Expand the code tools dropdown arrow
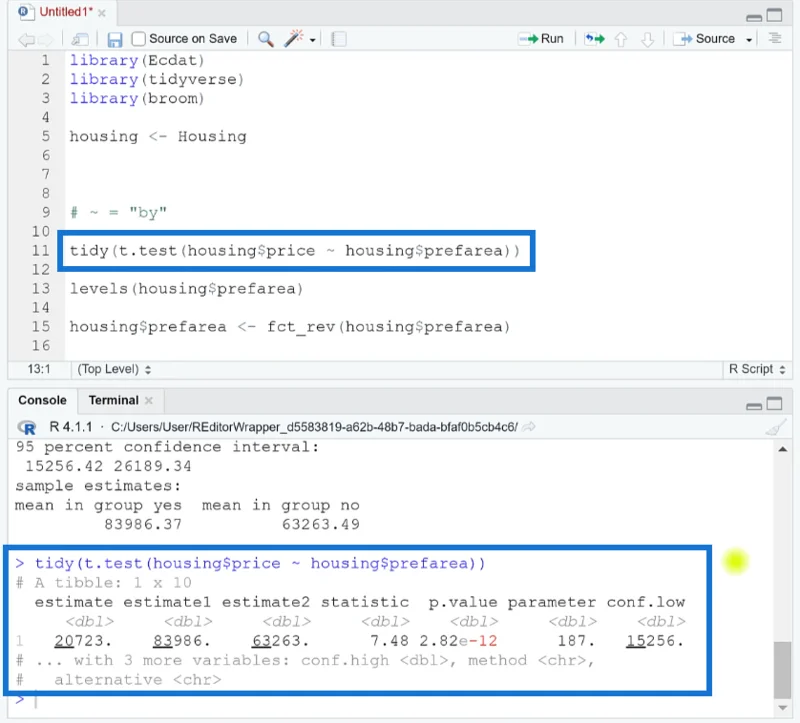The image size is (800, 723). [313, 40]
